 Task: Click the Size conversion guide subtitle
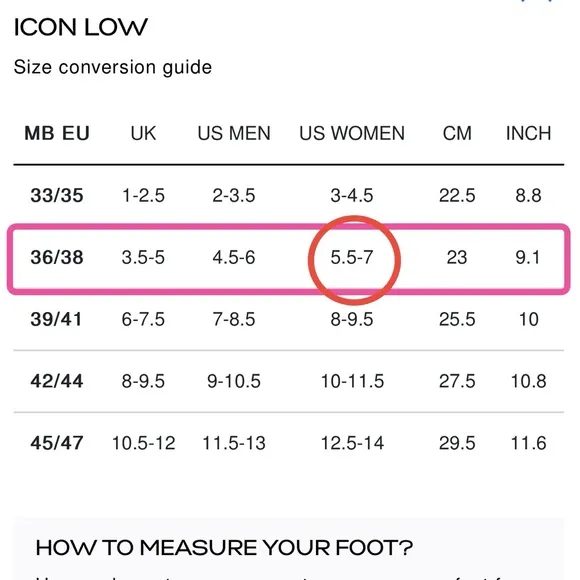pyautogui.click(x=113, y=68)
